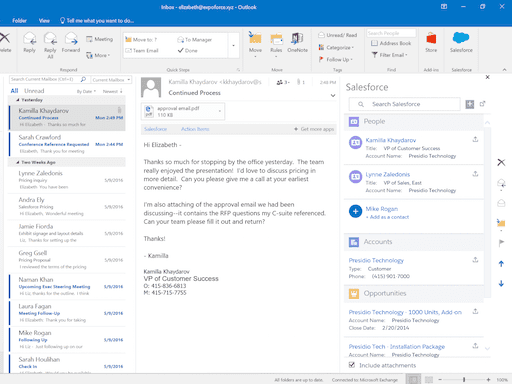Collapse the Two Weeks Ago group
The height and width of the screenshot is (384, 512).
tap(18, 162)
